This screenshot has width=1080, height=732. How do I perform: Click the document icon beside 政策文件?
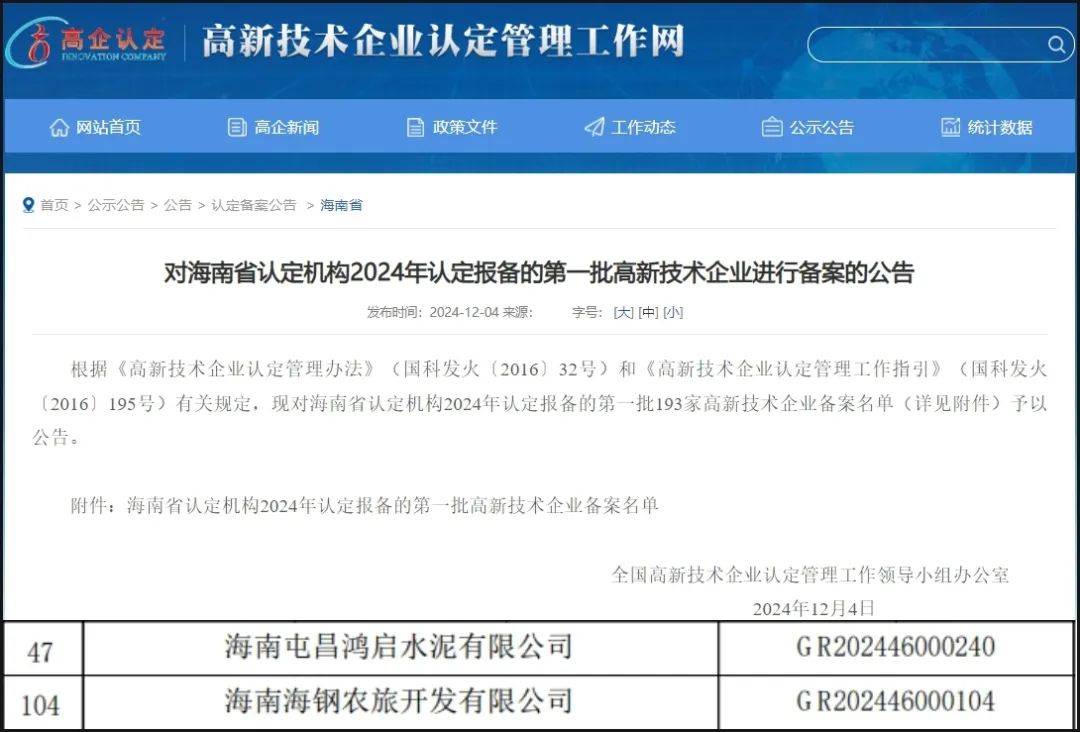415,127
